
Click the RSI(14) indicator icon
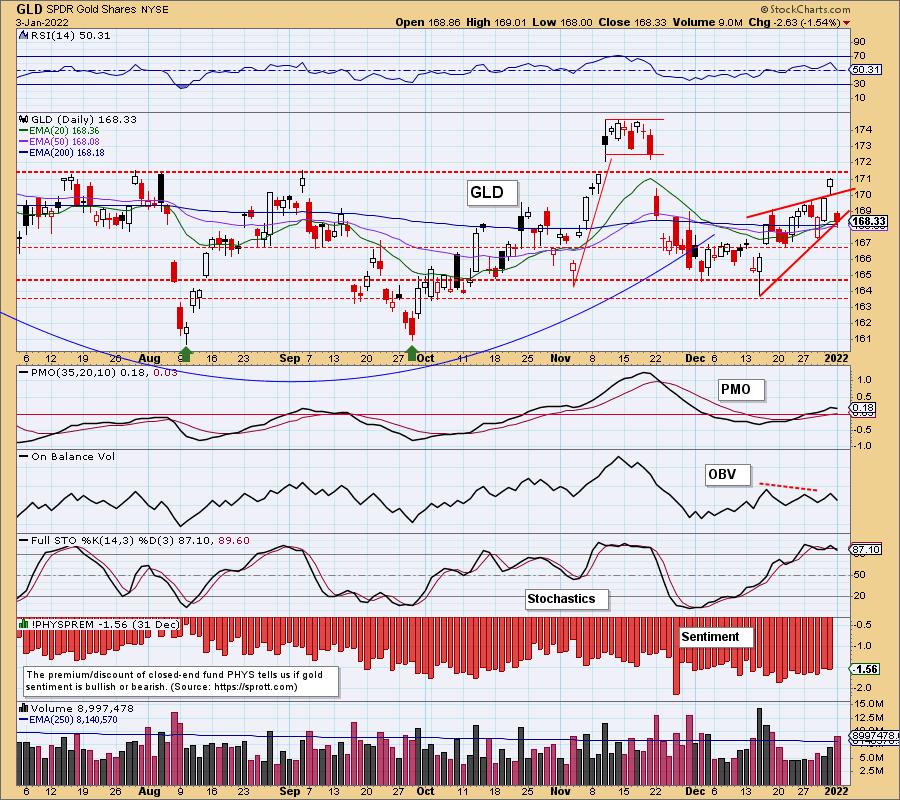click(x=23, y=35)
